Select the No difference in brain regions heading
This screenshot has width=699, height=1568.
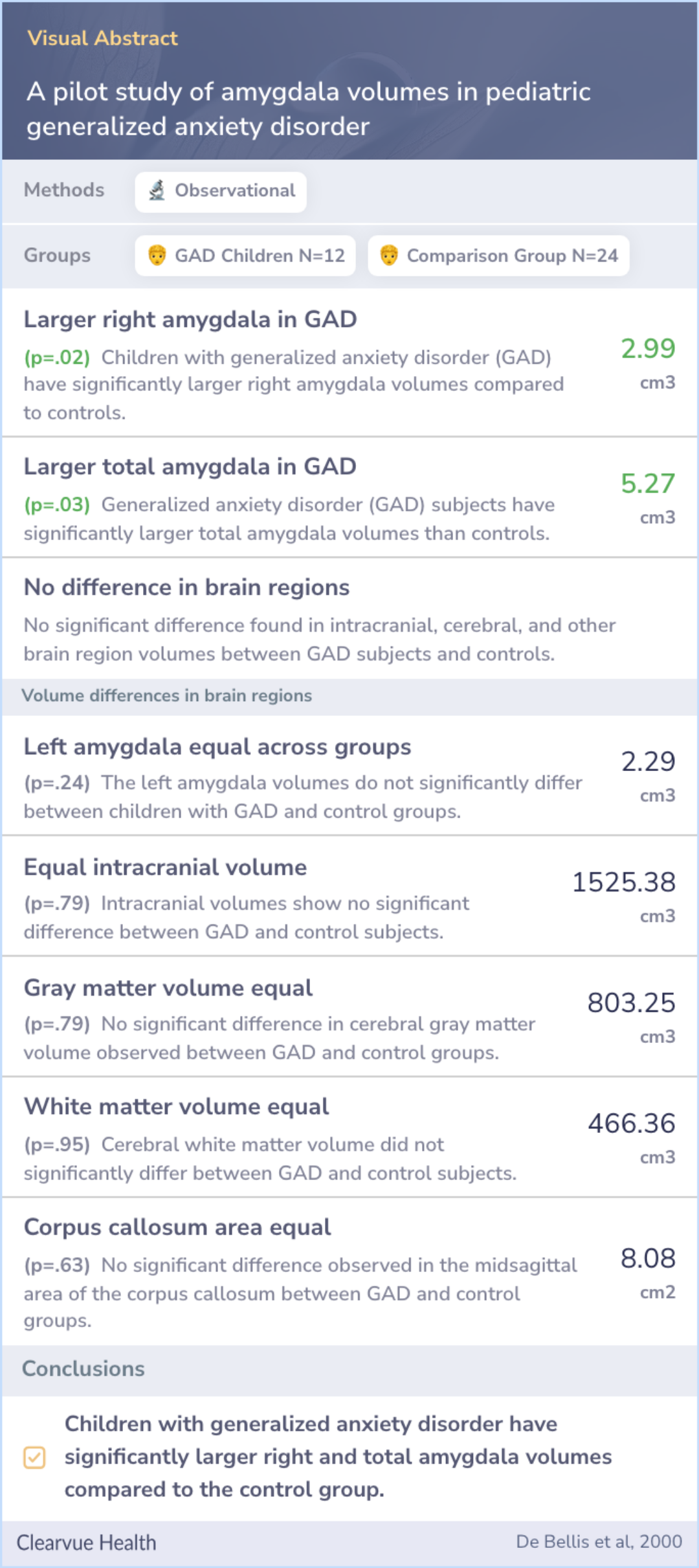(x=186, y=587)
